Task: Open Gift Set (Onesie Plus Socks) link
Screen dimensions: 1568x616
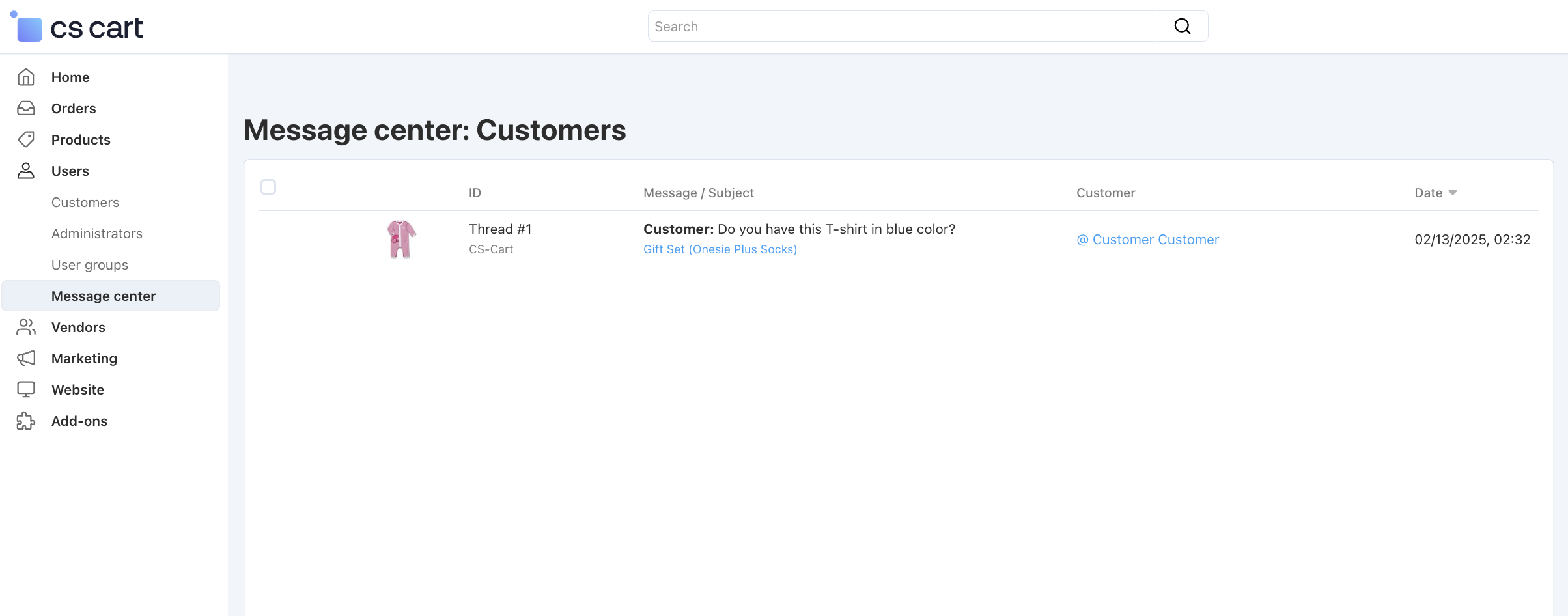Action: tap(720, 249)
